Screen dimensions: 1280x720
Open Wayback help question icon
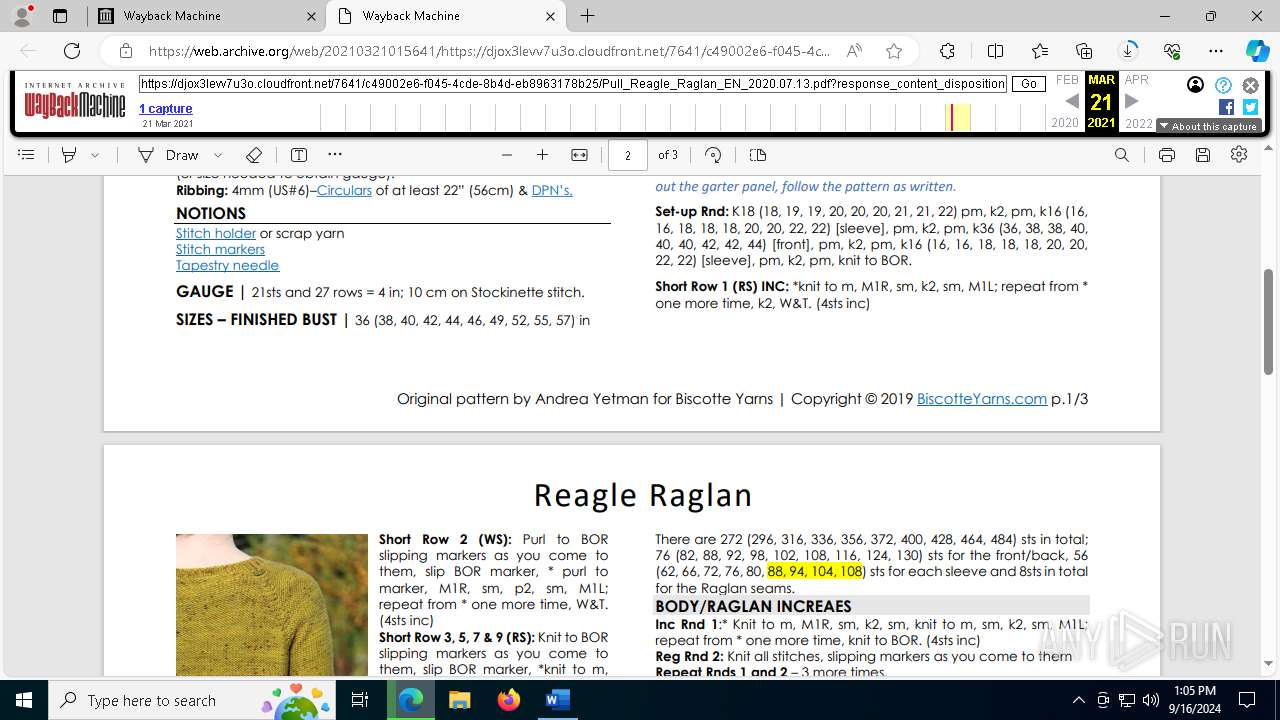coord(1223,85)
